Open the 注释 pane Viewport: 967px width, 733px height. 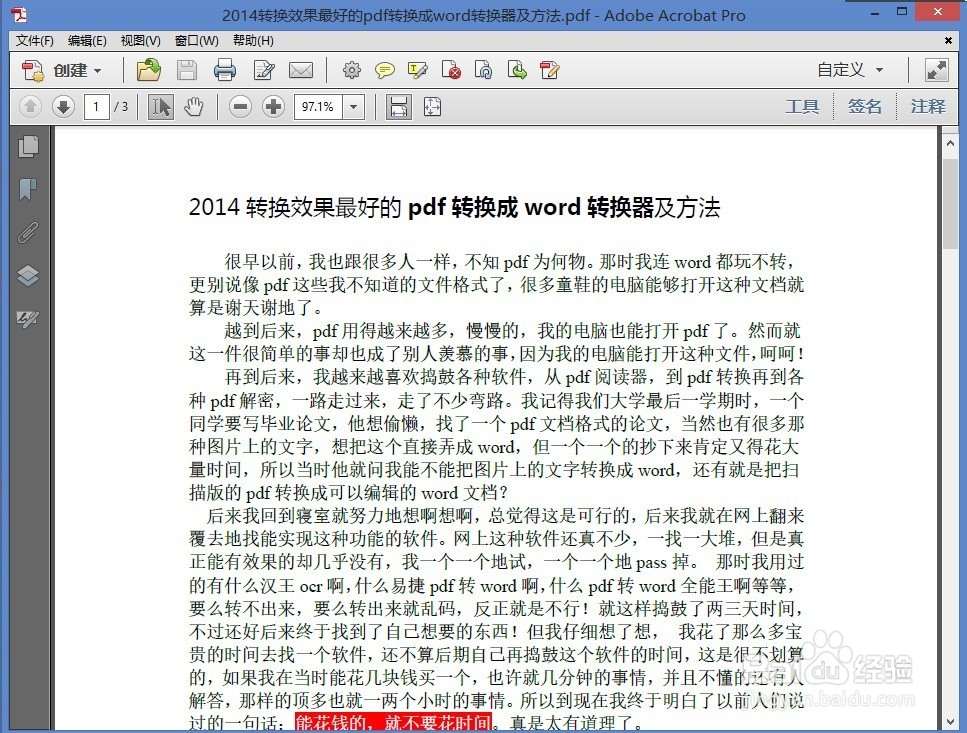click(x=928, y=107)
